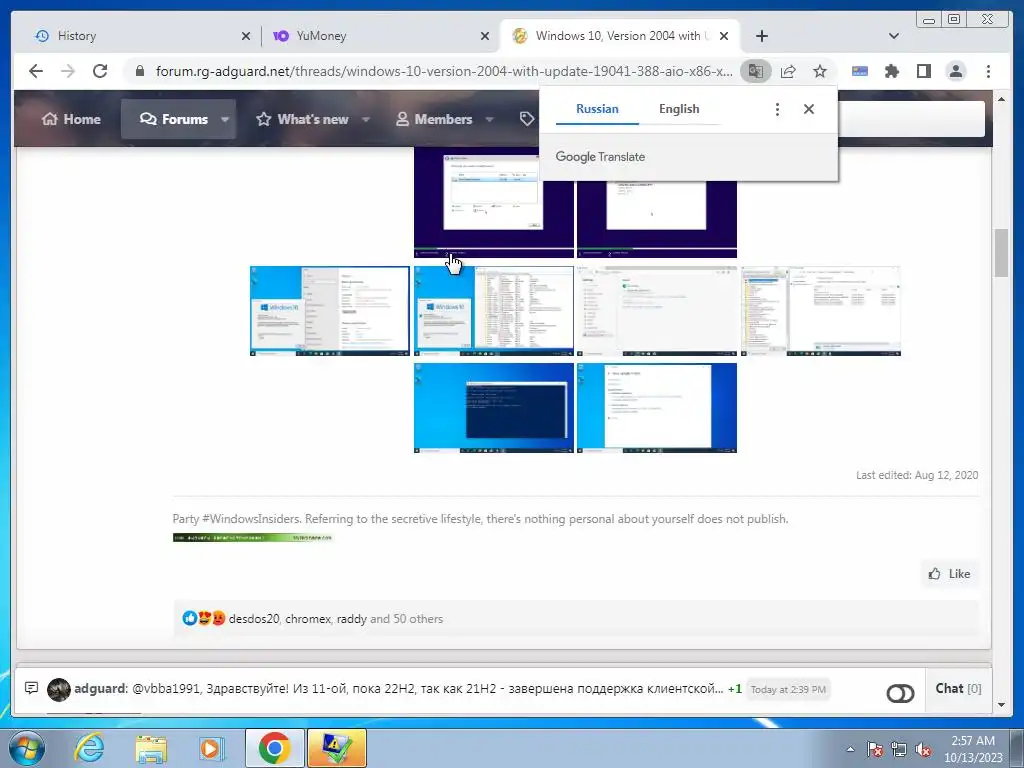1024x768 pixels.
Task: Open the Forums menu item
Action: click(173, 119)
